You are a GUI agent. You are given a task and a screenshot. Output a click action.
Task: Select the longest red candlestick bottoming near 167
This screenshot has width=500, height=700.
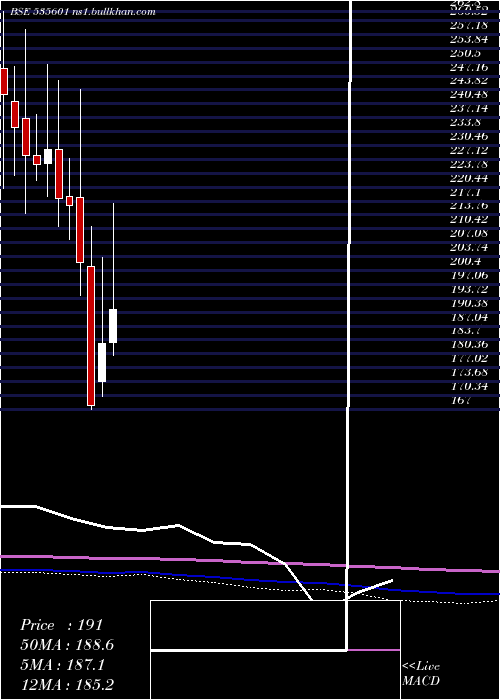(x=91, y=336)
